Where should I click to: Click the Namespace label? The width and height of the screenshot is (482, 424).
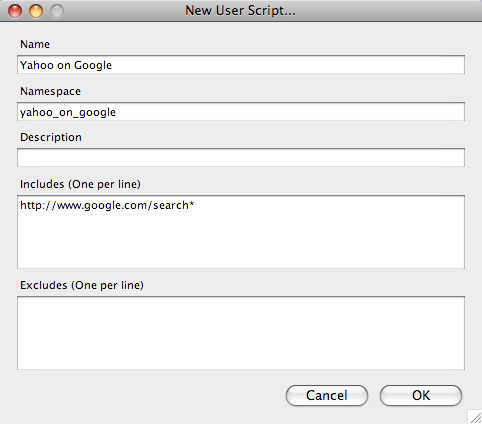[50, 91]
